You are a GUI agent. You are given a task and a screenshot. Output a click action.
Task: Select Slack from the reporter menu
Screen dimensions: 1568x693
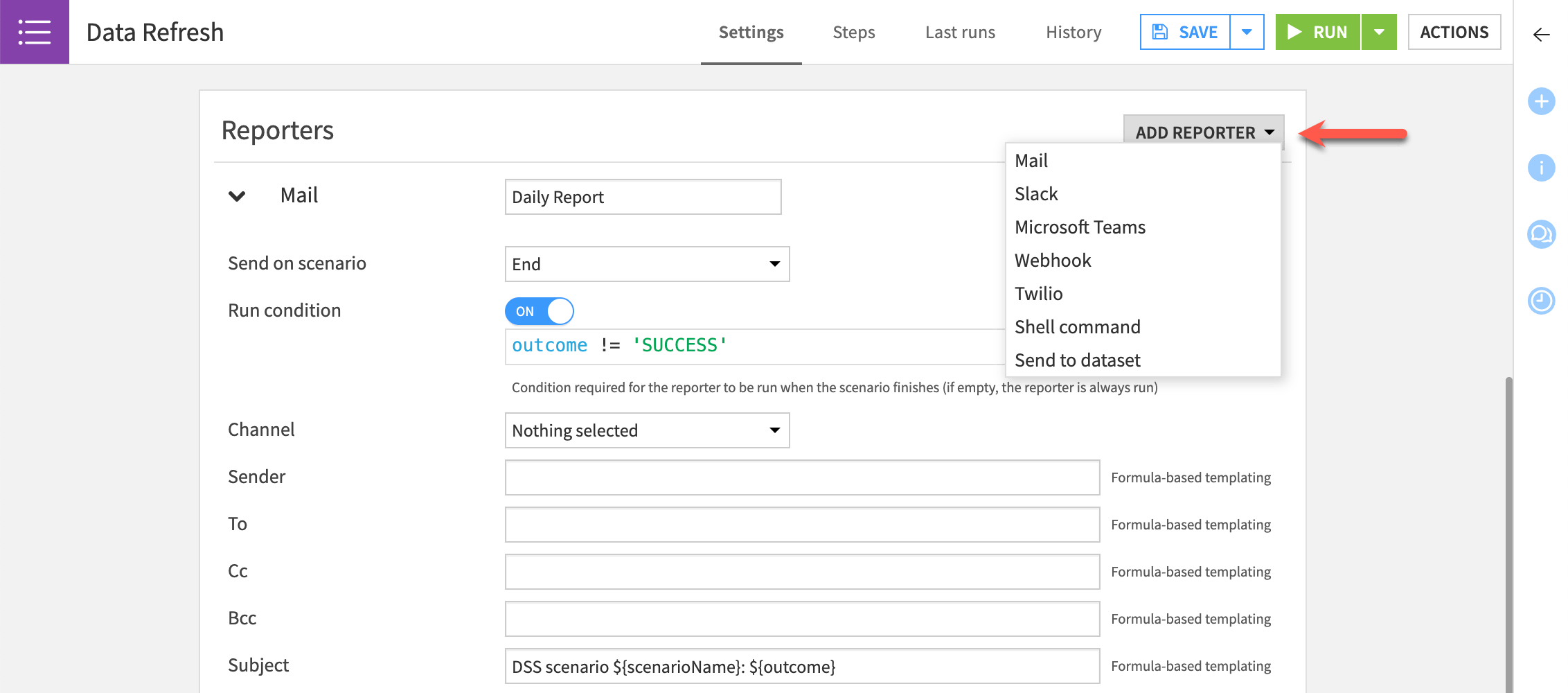click(1036, 194)
